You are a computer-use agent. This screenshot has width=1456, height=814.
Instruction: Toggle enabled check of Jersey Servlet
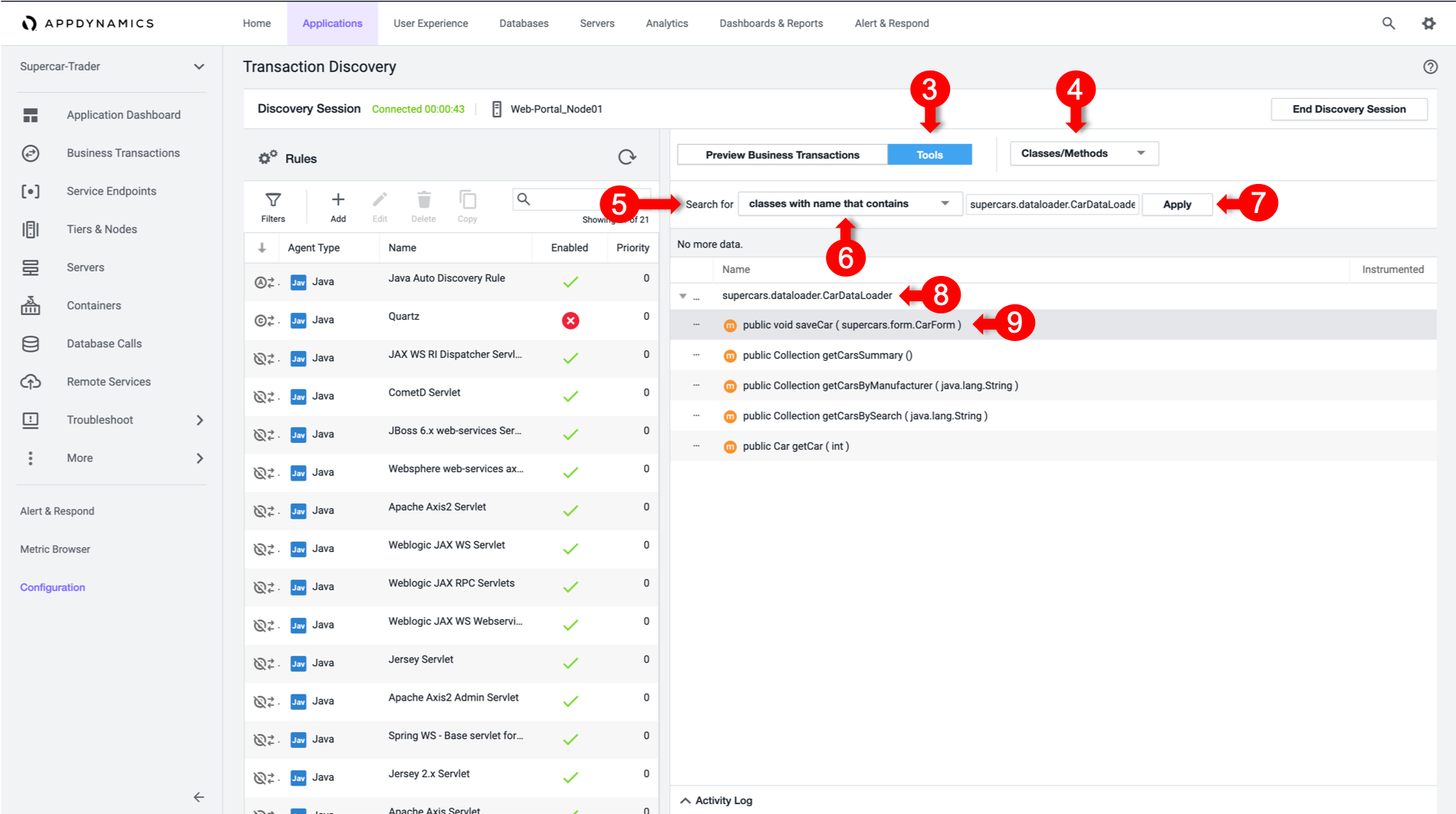point(570,663)
